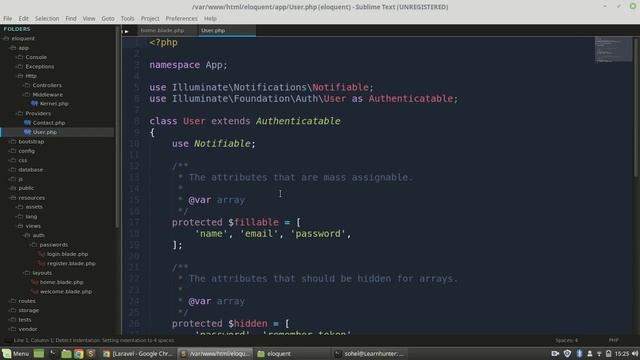Click the PHP file icon beside Kernel.php
640x360 pixels.
(x=35, y=104)
